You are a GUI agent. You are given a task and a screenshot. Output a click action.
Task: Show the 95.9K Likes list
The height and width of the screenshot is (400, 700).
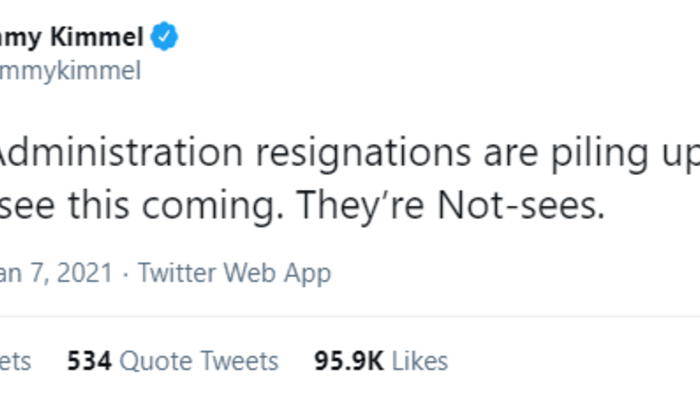point(381,360)
